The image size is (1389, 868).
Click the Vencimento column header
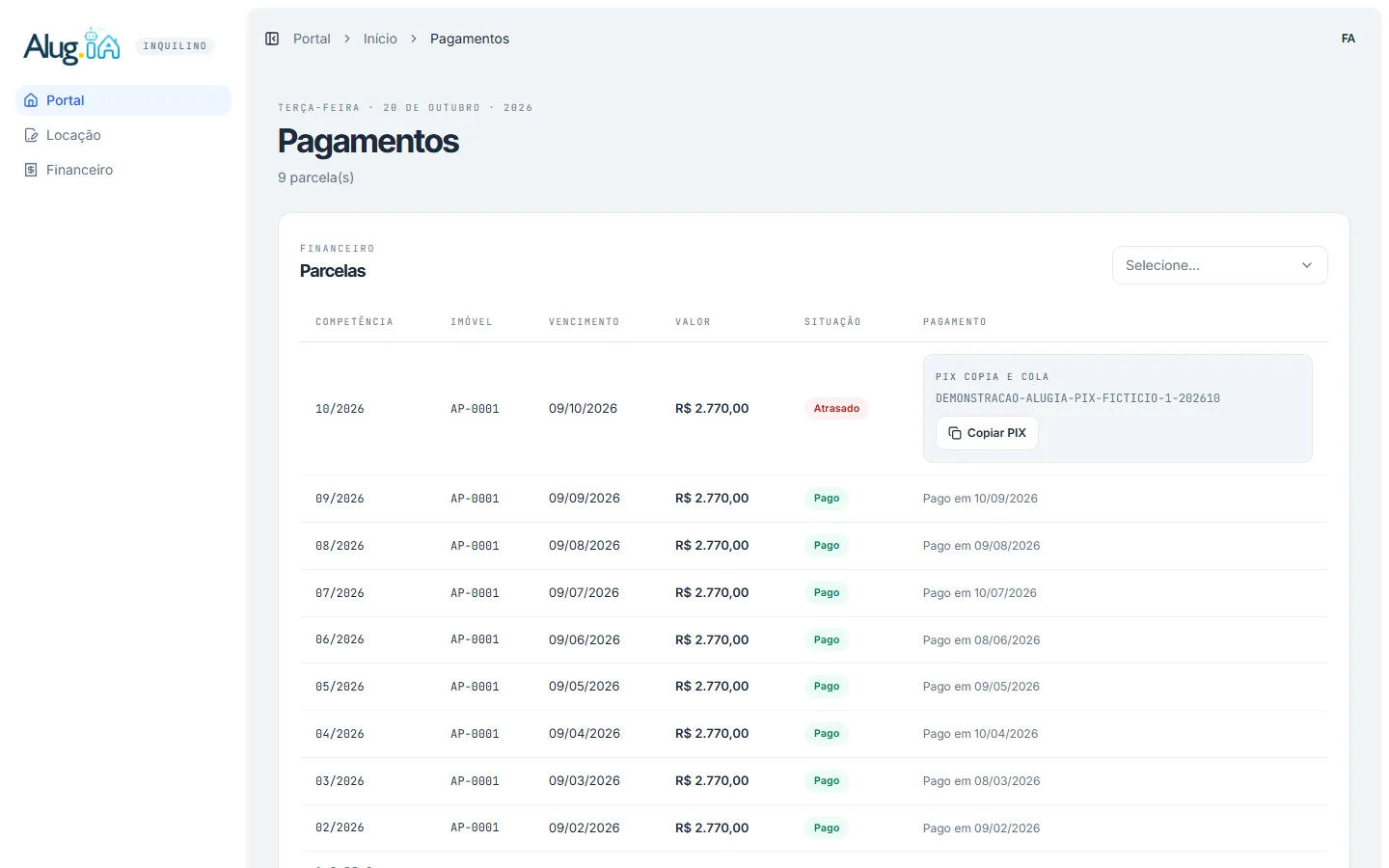[584, 322]
